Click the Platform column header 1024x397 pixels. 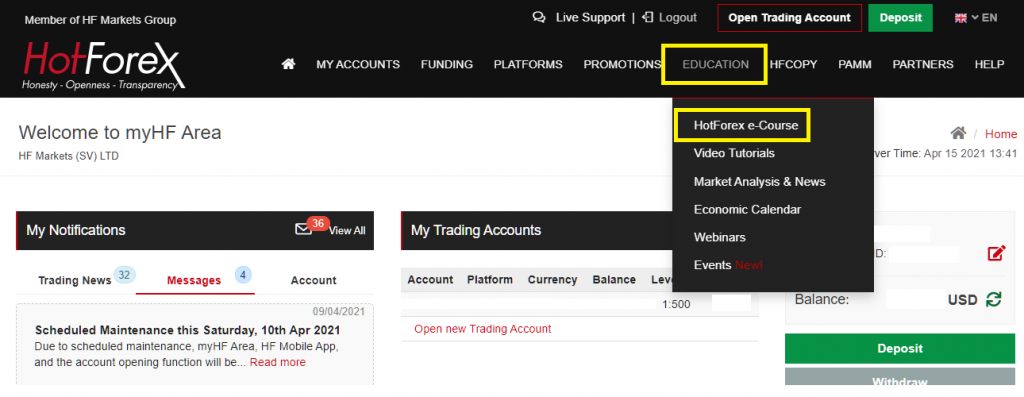[490, 279]
